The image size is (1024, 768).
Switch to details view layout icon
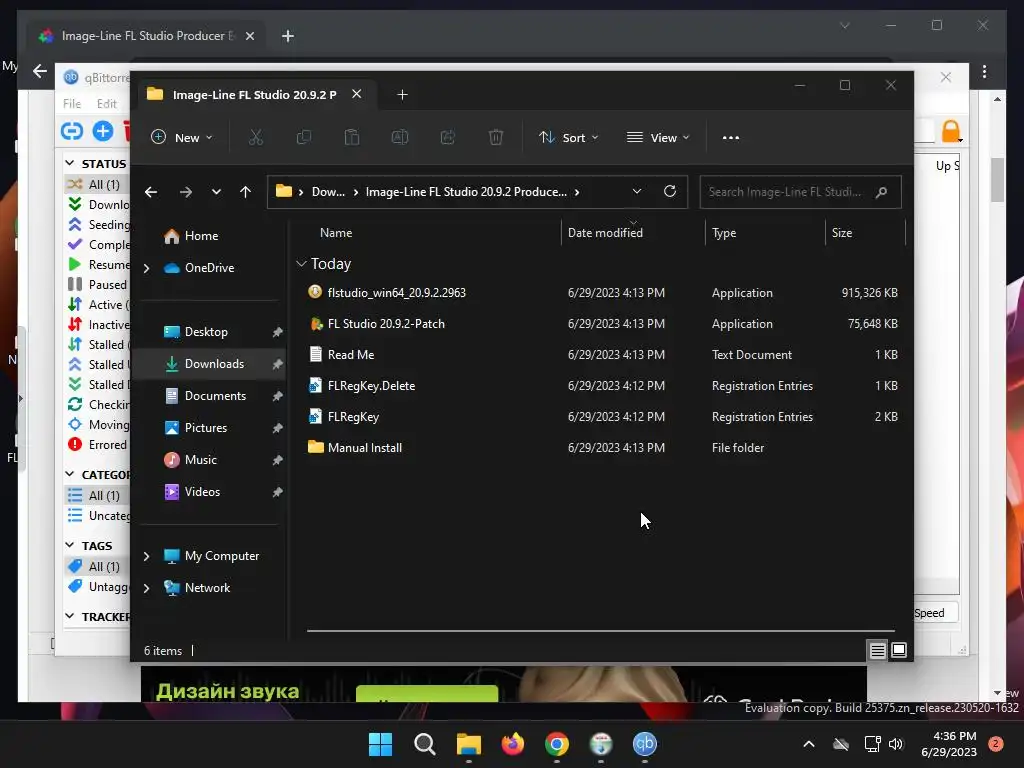coord(877,650)
